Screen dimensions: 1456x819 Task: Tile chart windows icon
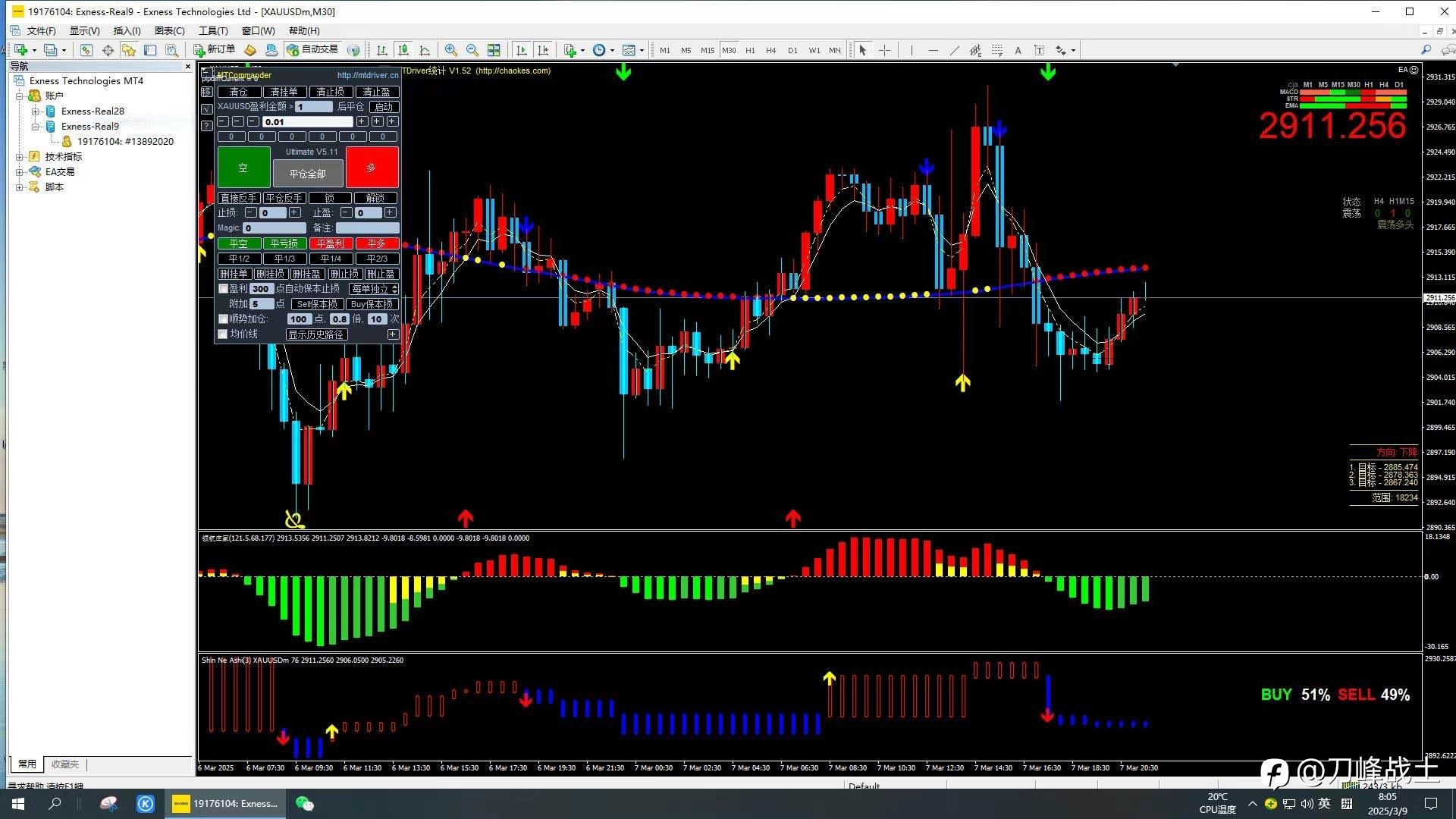tap(494, 50)
